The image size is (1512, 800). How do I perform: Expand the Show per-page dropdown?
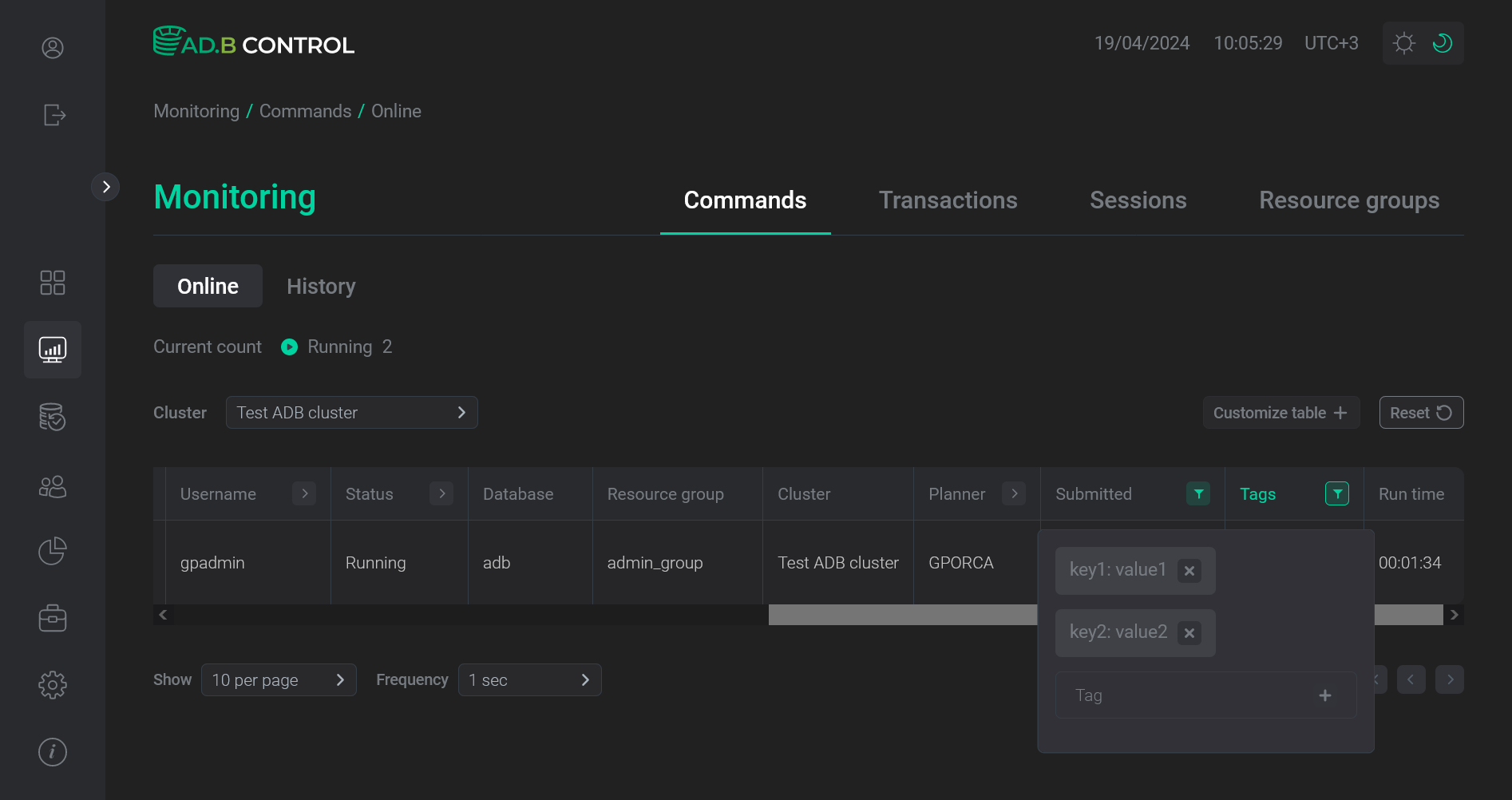[279, 679]
